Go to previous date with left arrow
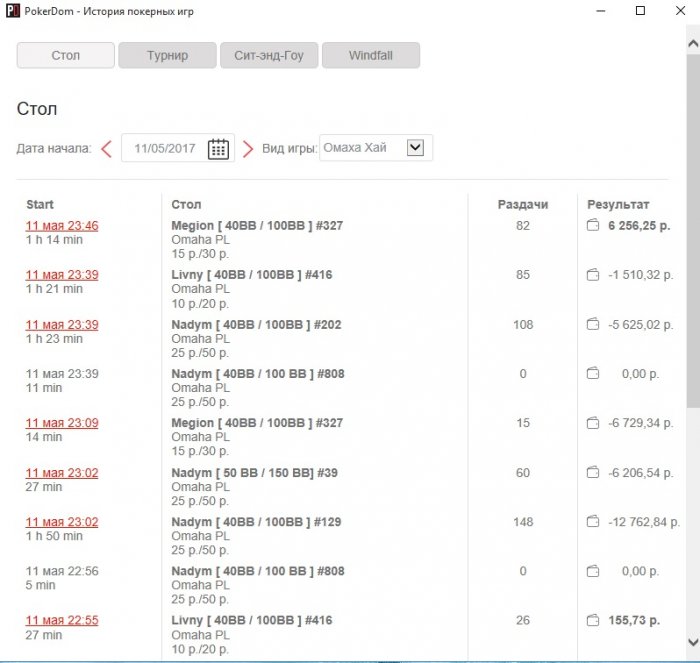 (x=106, y=149)
